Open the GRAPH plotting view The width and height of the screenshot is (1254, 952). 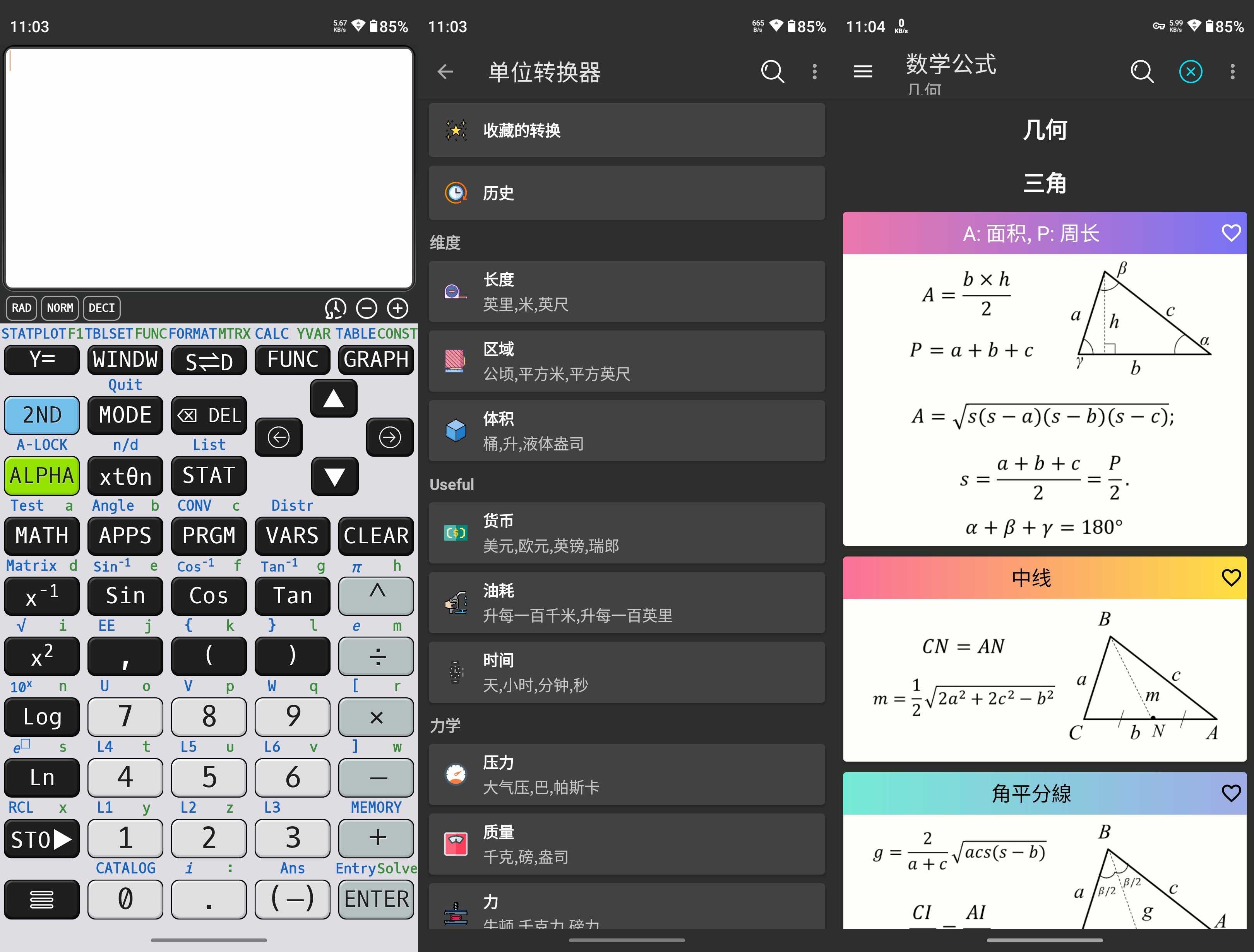376,358
